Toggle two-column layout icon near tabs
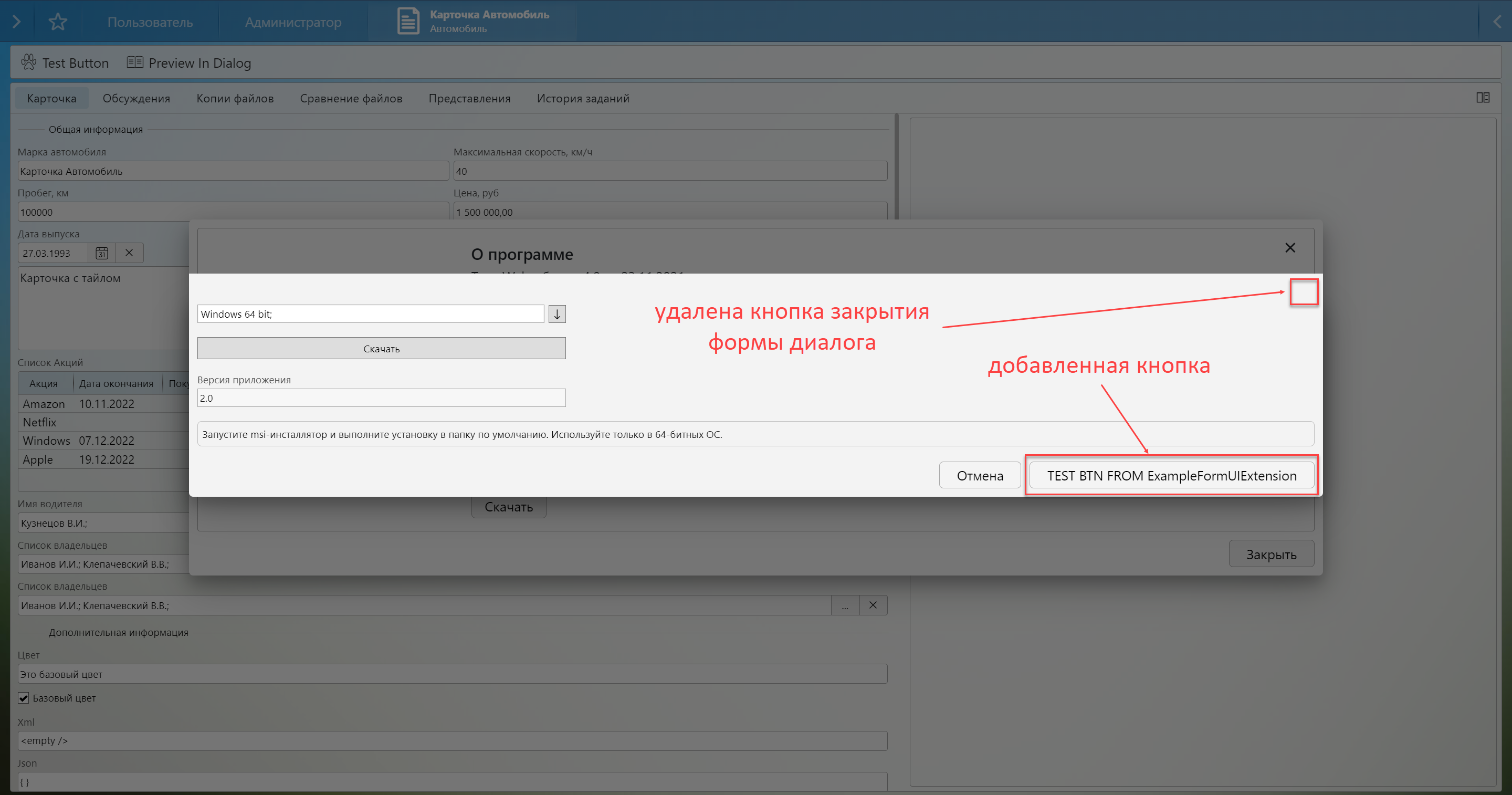 pos(1483,98)
